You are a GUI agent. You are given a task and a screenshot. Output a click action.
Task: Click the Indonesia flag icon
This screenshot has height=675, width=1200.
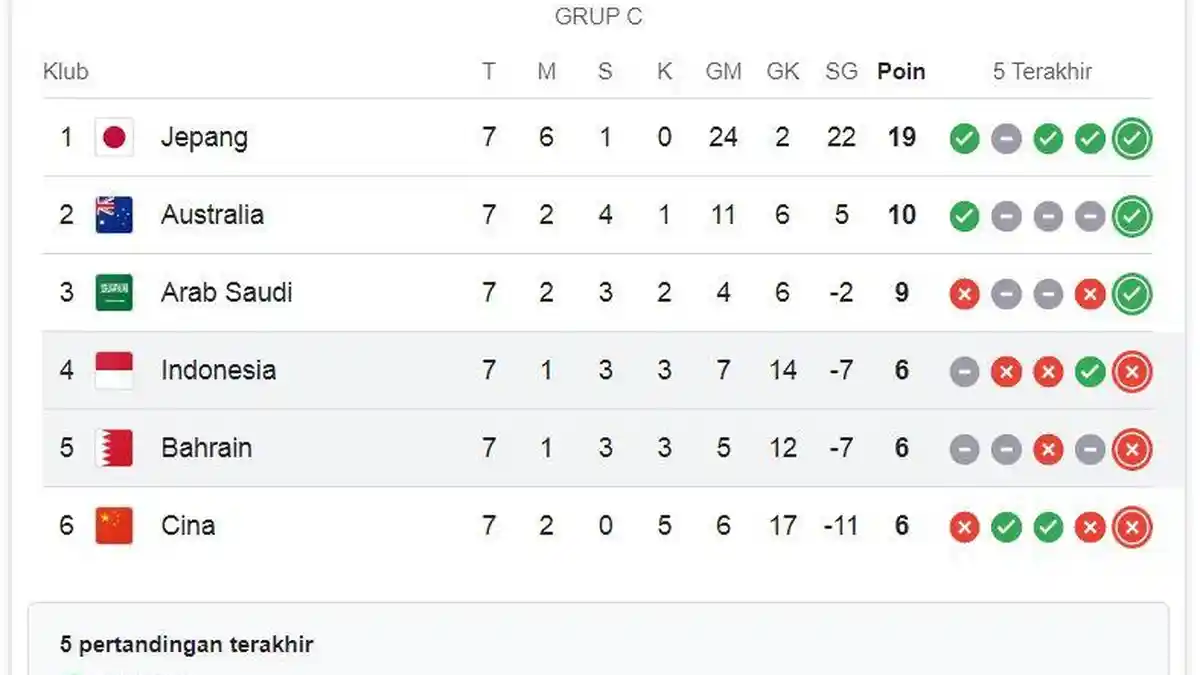(114, 371)
